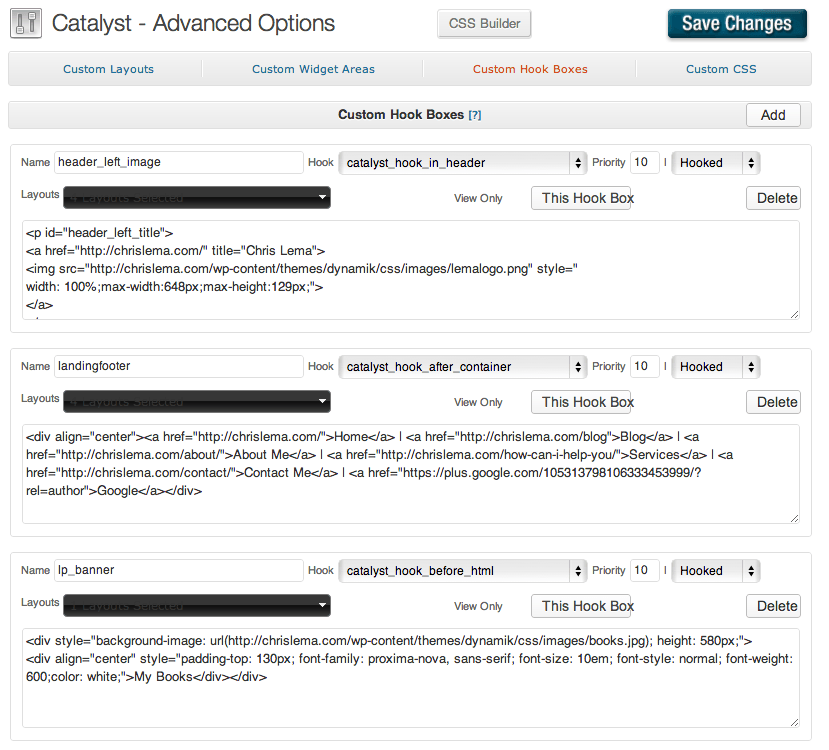Screen dimensions: 829x750
Task: Grab resize handle of header_left_image code textarea
Action: tap(794, 314)
